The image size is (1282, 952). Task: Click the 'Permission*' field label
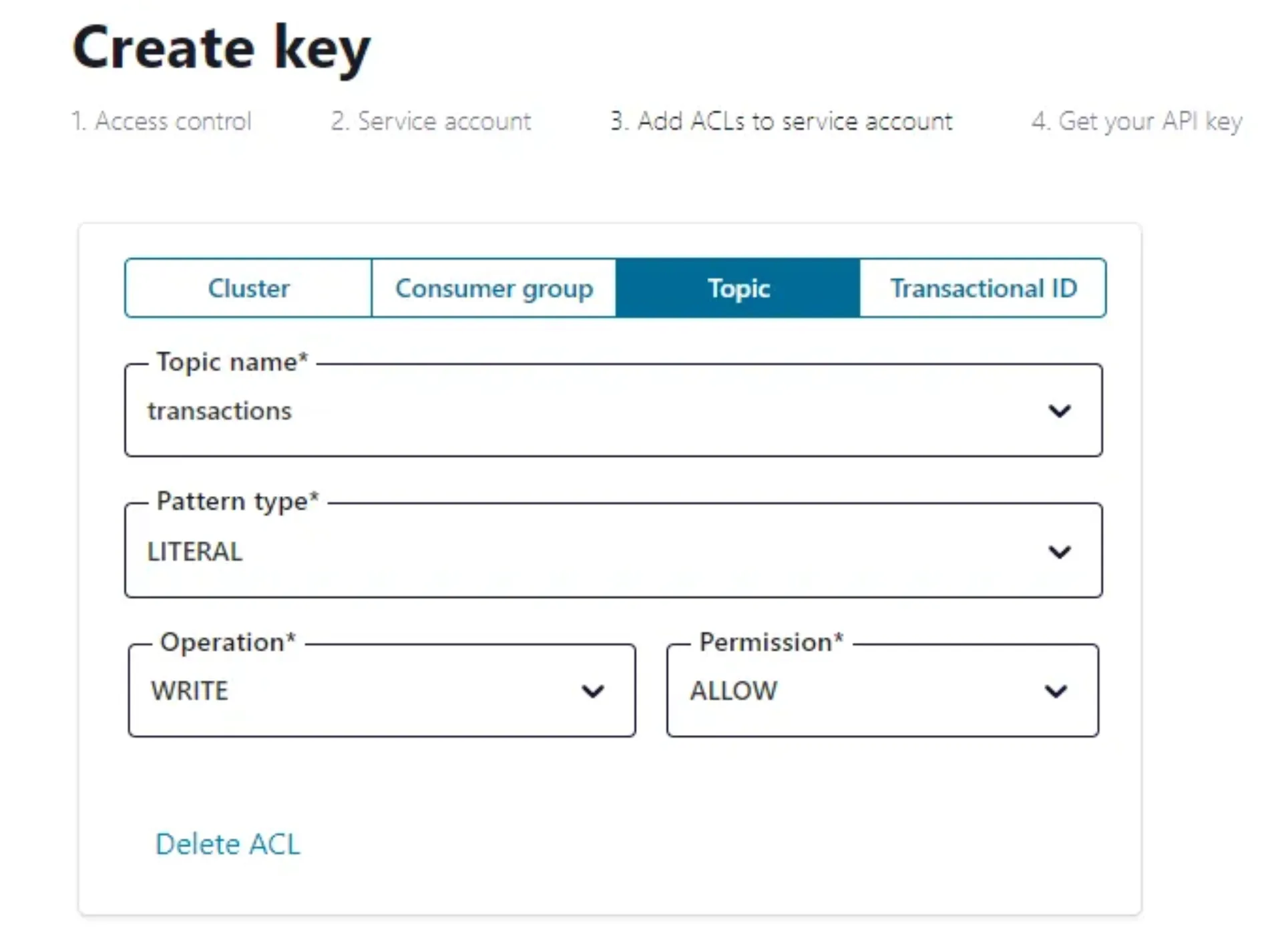(771, 642)
